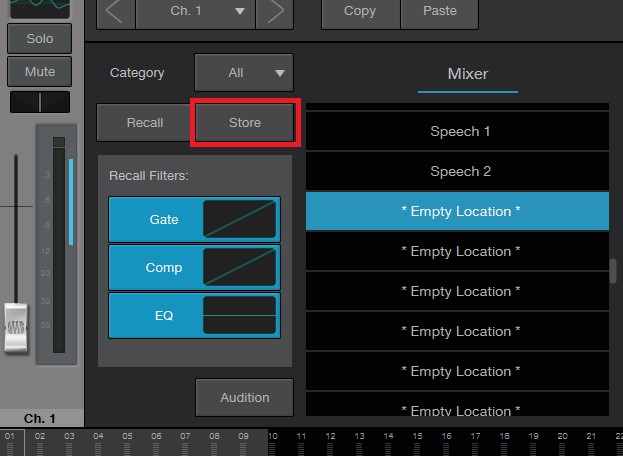Mute channel 1
The height and width of the screenshot is (456, 623).
click(39, 71)
